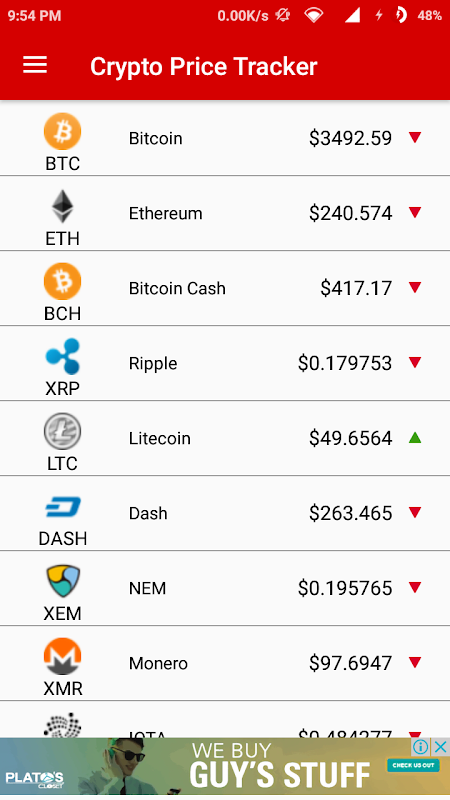Viewport: 450px width, 800px height.
Task: Click the green up arrow beside Litecoin price
Action: click(415, 437)
